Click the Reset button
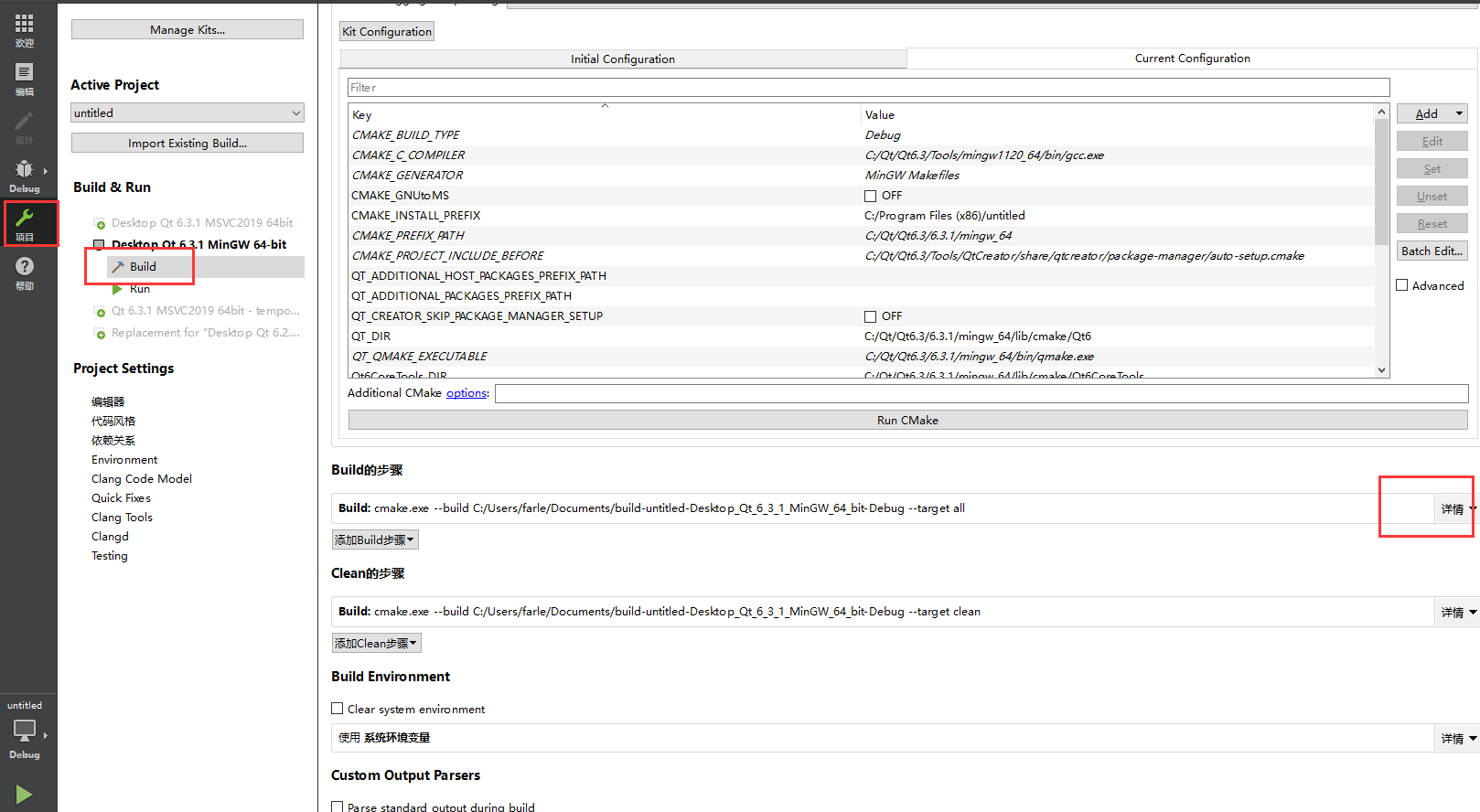Image resolution: width=1480 pixels, height=812 pixels. point(1432,223)
